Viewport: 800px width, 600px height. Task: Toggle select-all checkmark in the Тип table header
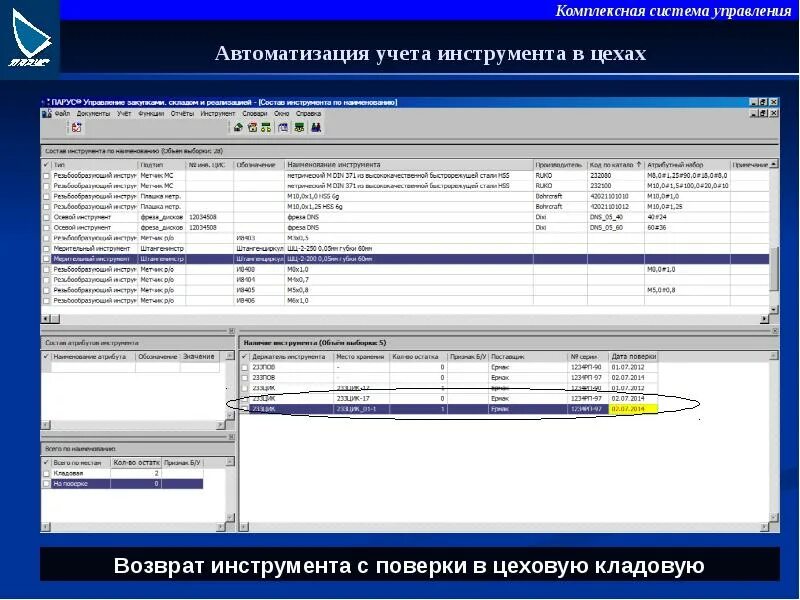(46, 165)
